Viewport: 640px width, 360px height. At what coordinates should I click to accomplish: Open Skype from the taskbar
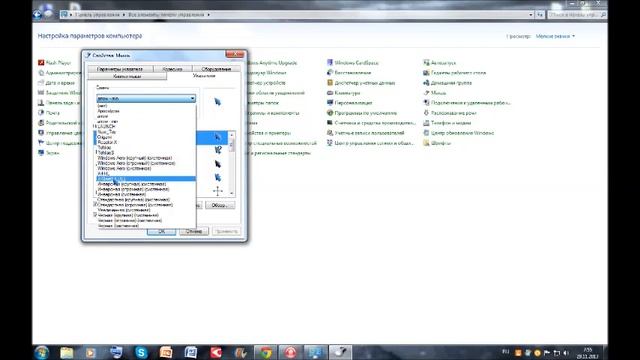click(x=141, y=352)
